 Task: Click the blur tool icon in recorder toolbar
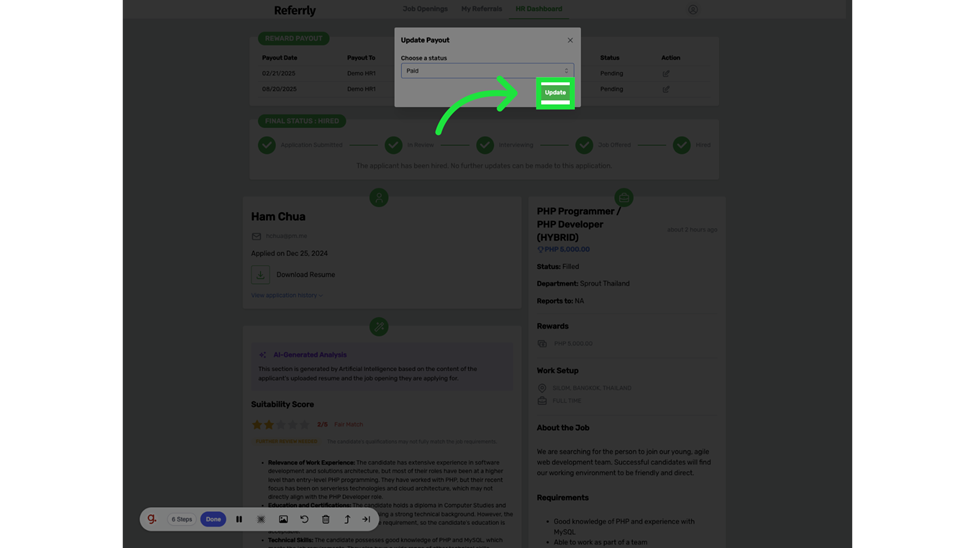(x=261, y=519)
